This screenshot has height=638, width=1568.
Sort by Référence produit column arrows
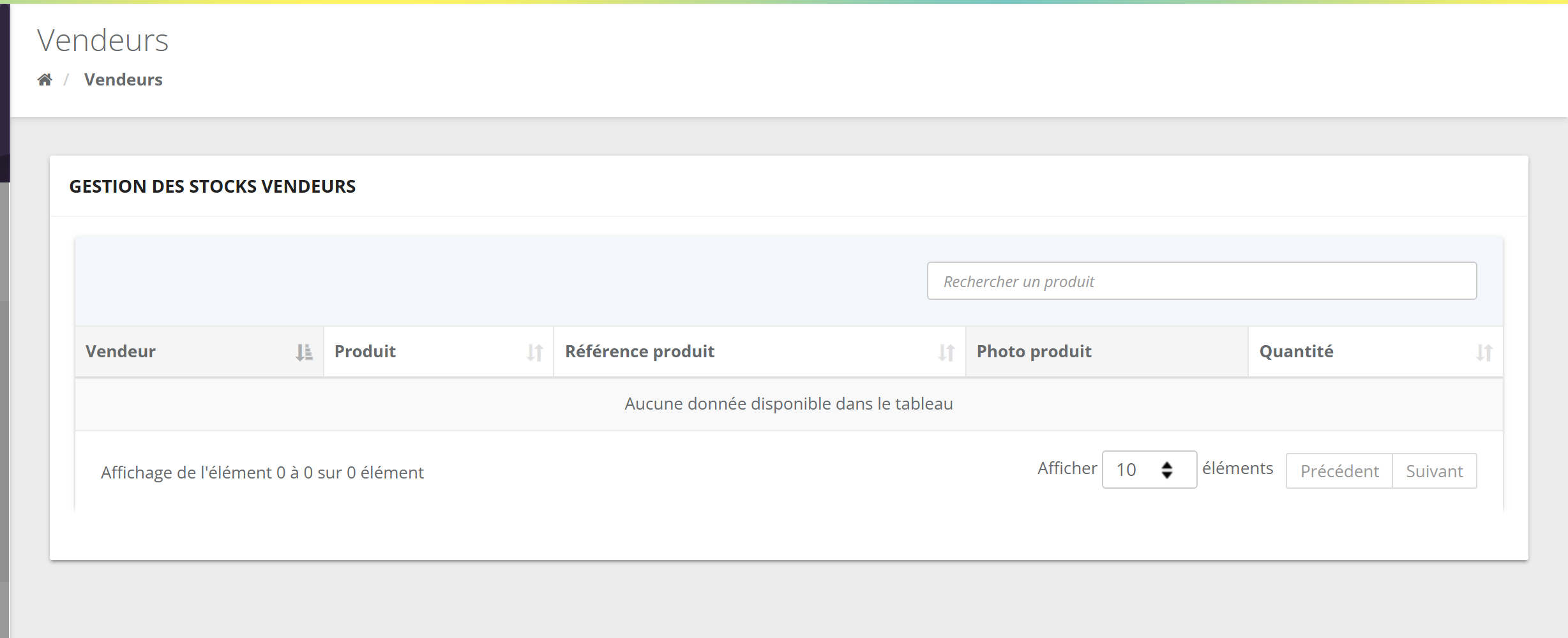946,352
